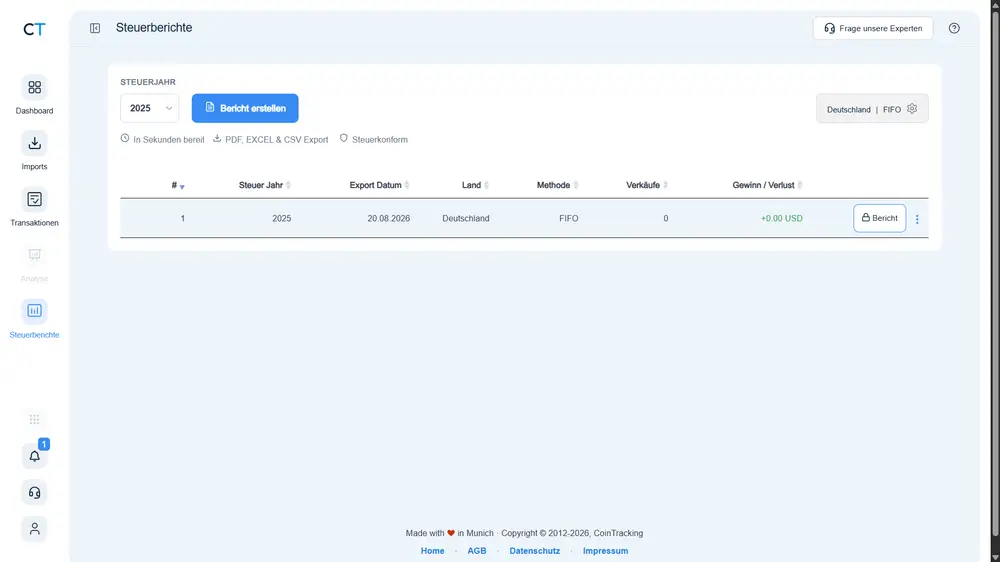1000x562 pixels.
Task: Open the apps grid dots icon
Action: 34,419
